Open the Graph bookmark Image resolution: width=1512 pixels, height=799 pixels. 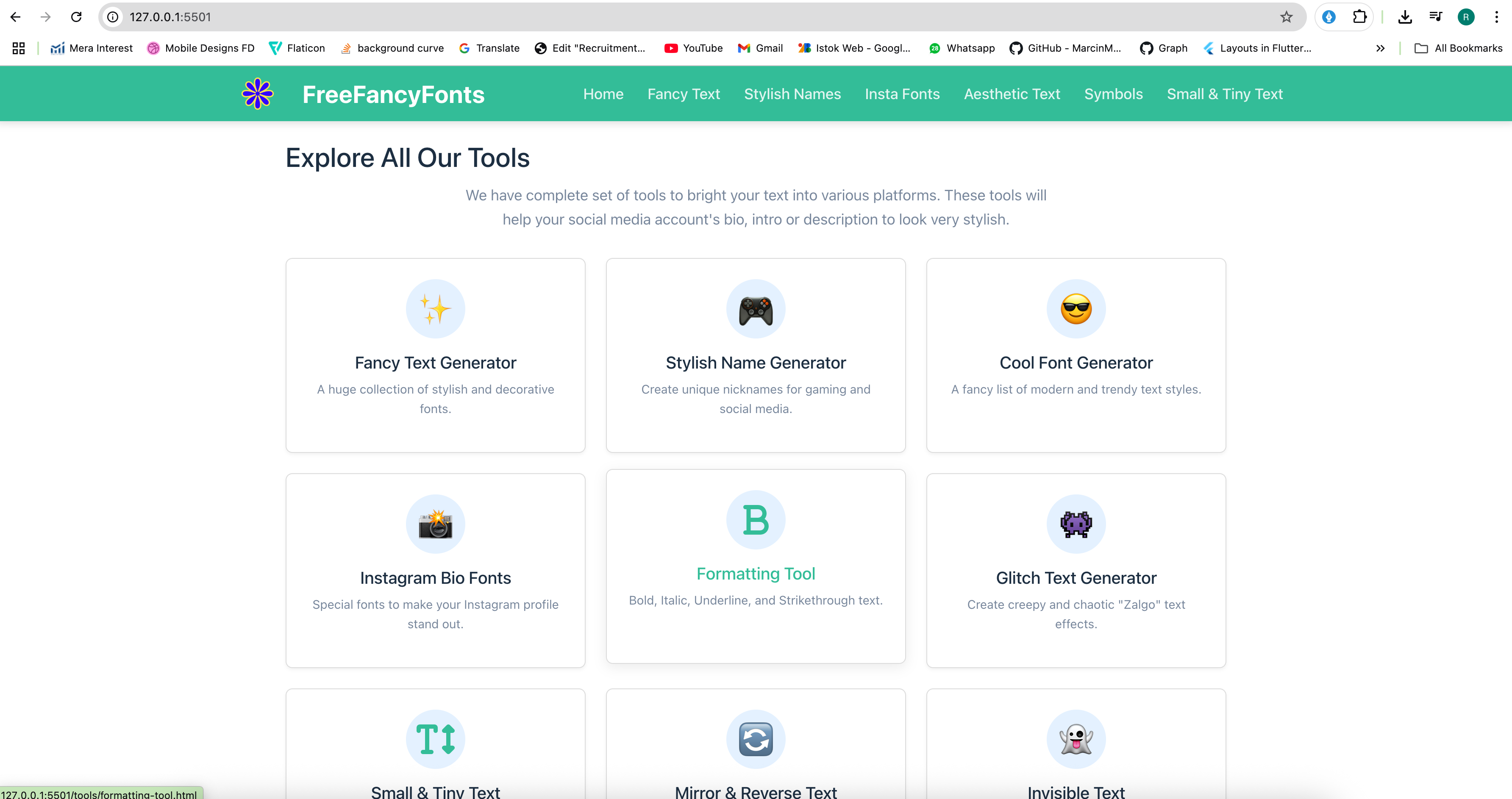tap(1164, 48)
